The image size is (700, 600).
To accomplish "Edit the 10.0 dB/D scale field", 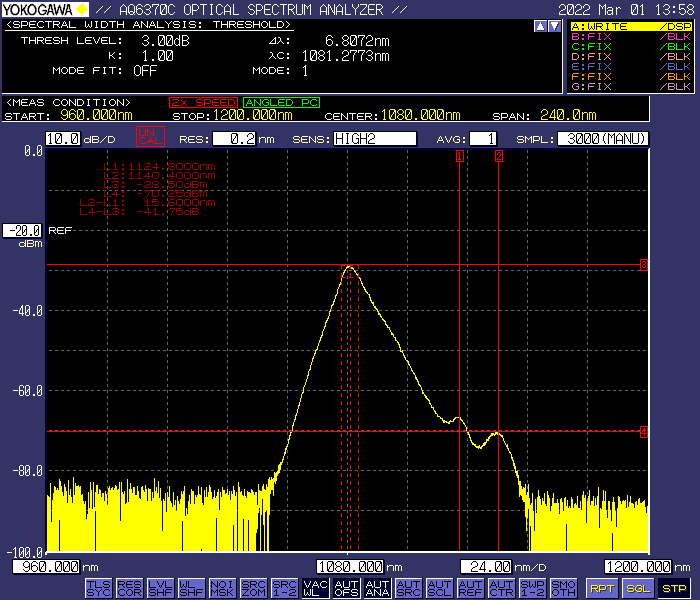I will pyautogui.click(x=63, y=139).
